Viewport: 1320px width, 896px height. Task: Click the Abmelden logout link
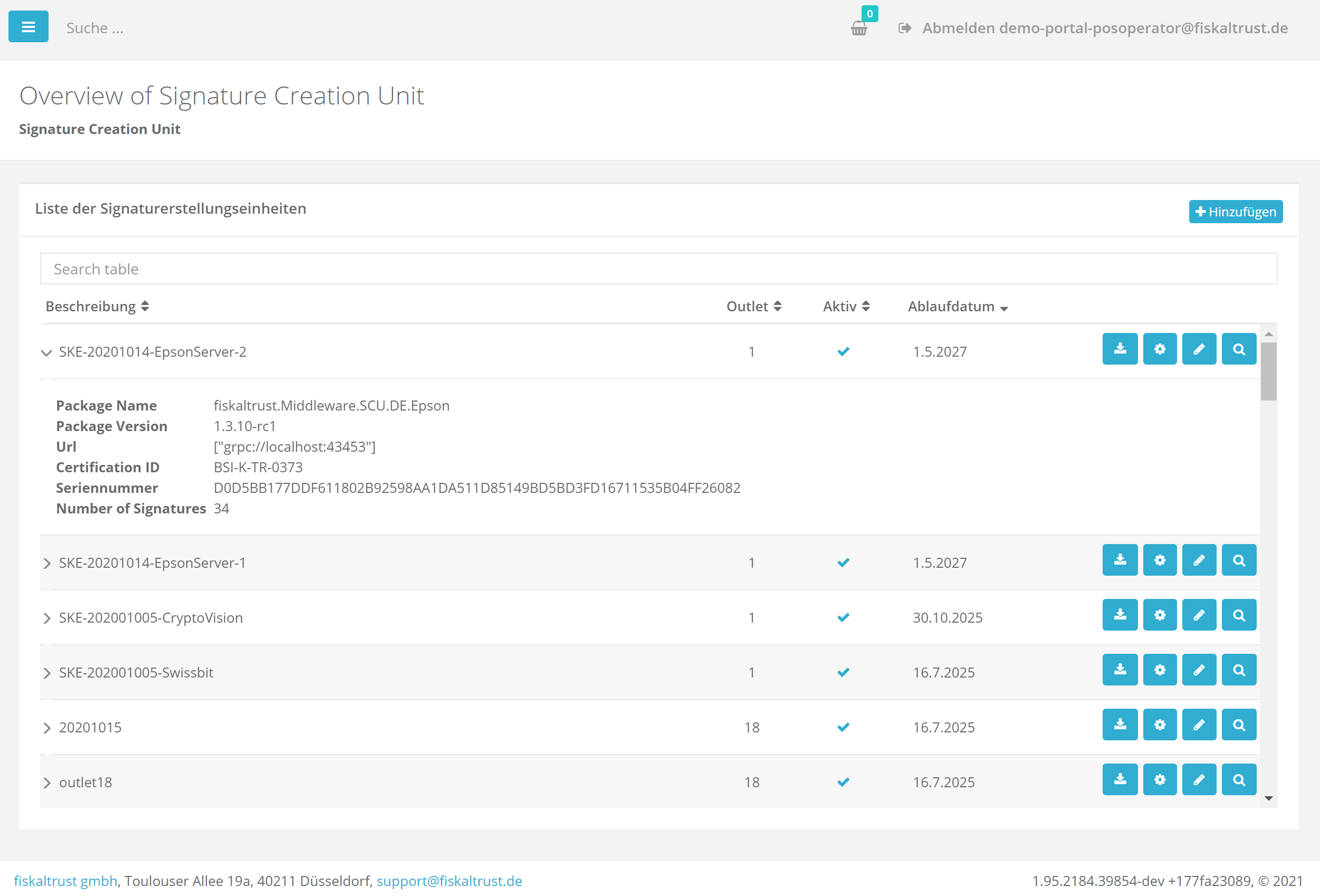pyautogui.click(x=1093, y=28)
